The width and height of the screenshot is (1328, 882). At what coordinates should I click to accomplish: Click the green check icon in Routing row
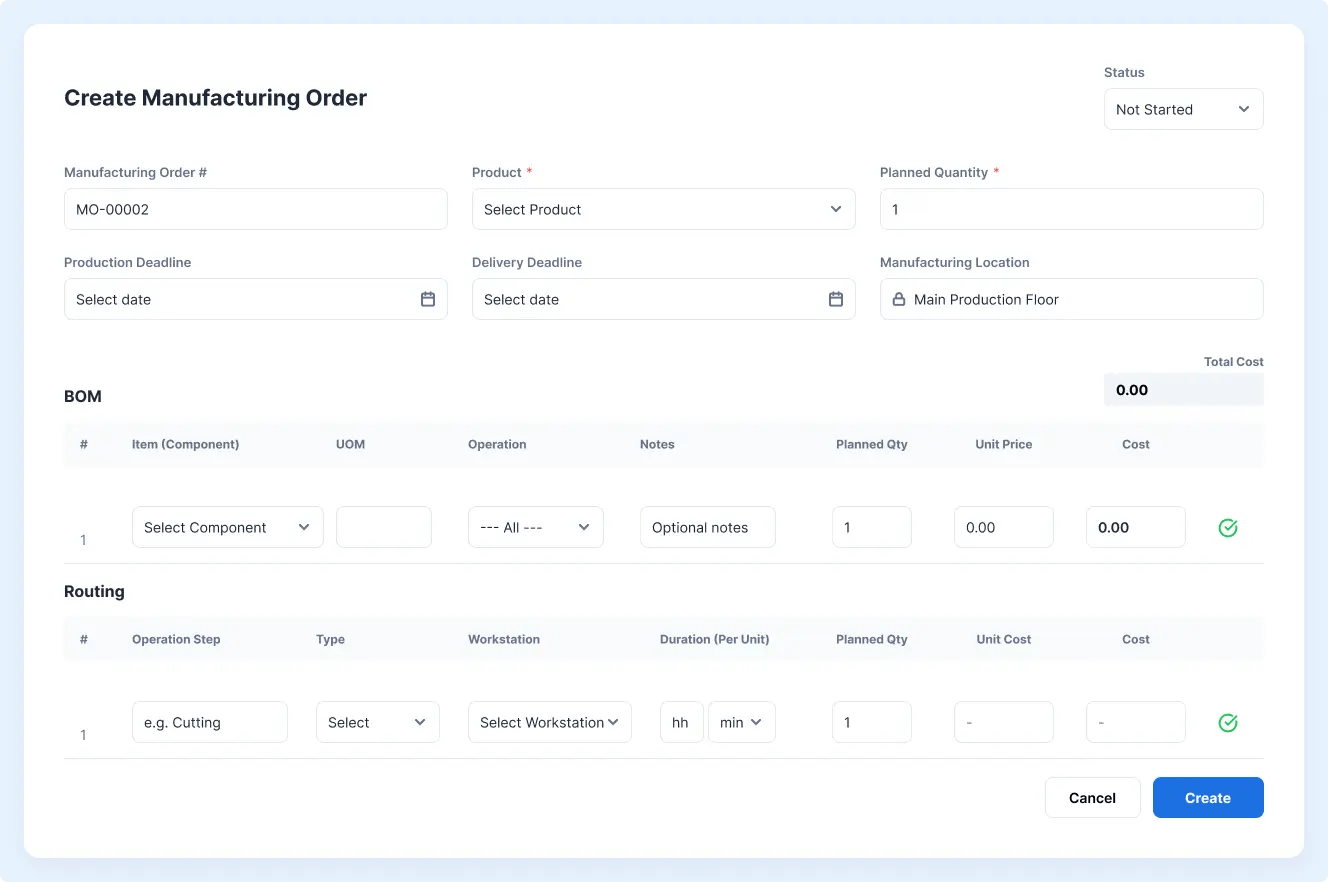[x=1228, y=722]
